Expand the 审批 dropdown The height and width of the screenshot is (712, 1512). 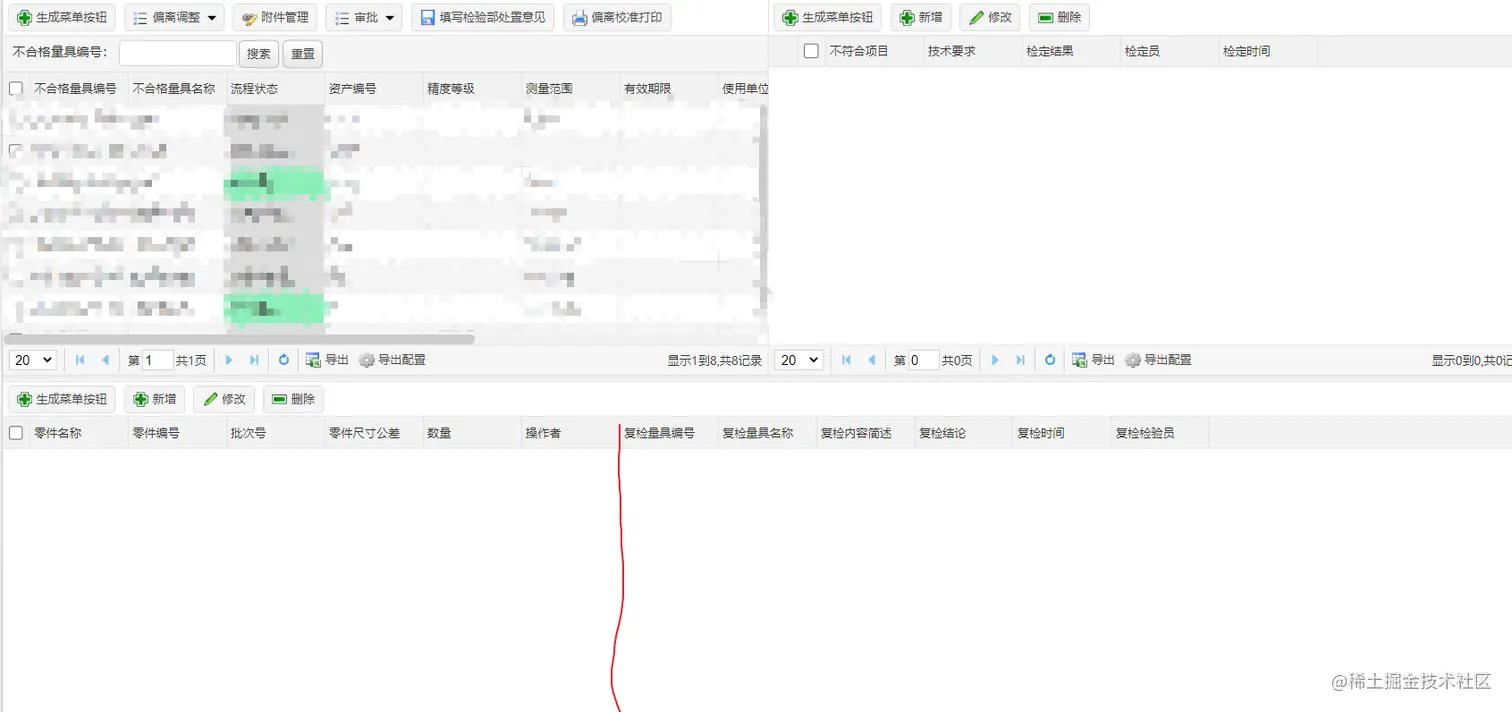[x=364, y=17]
